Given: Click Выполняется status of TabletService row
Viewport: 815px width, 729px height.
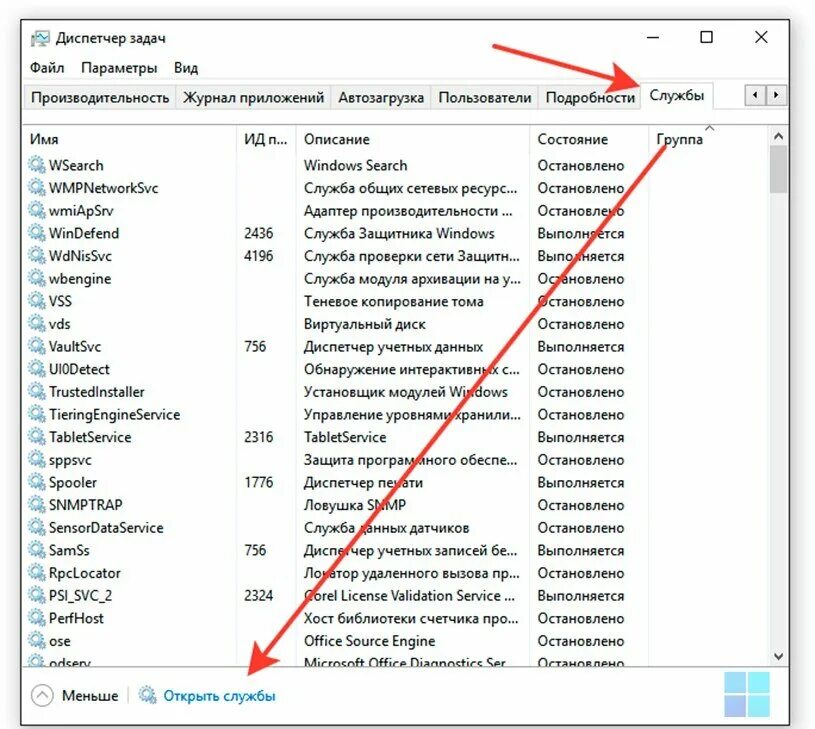Looking at the screenshot, I should click(581, 438).
